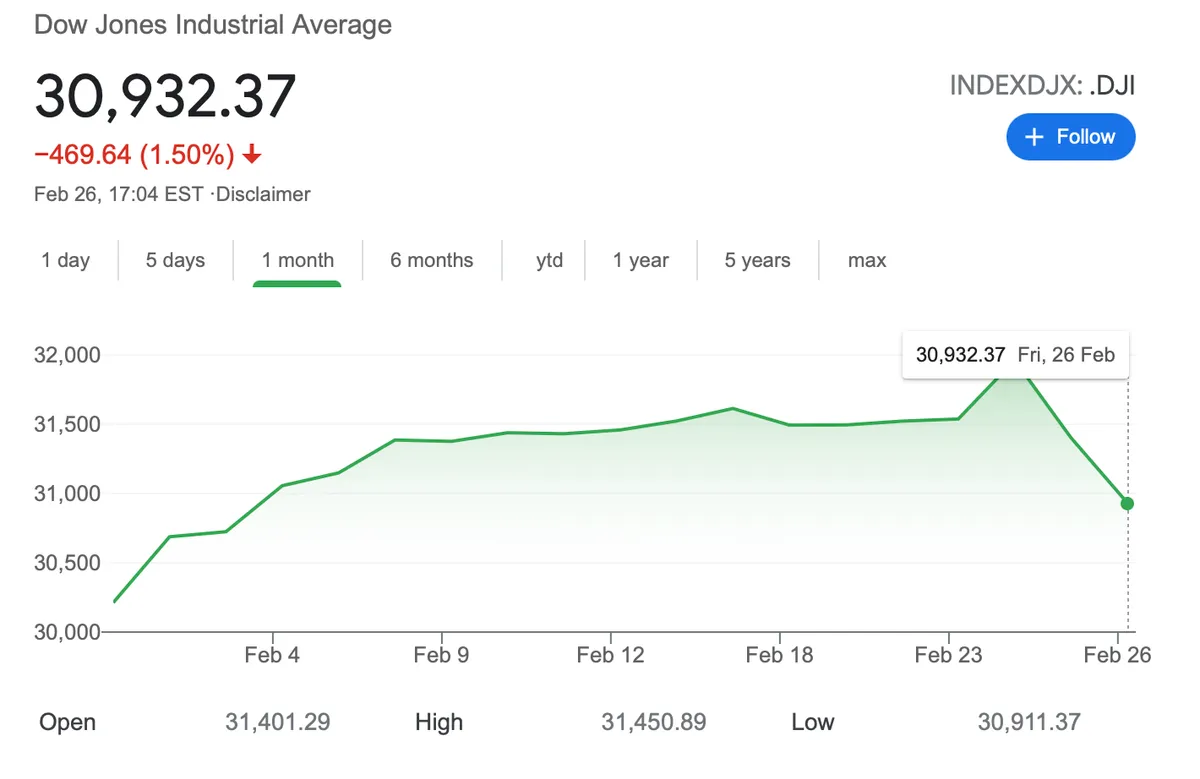Select the 1 day range tab
The width and height of the screenshot is (1200, 779).
[66, 261]
